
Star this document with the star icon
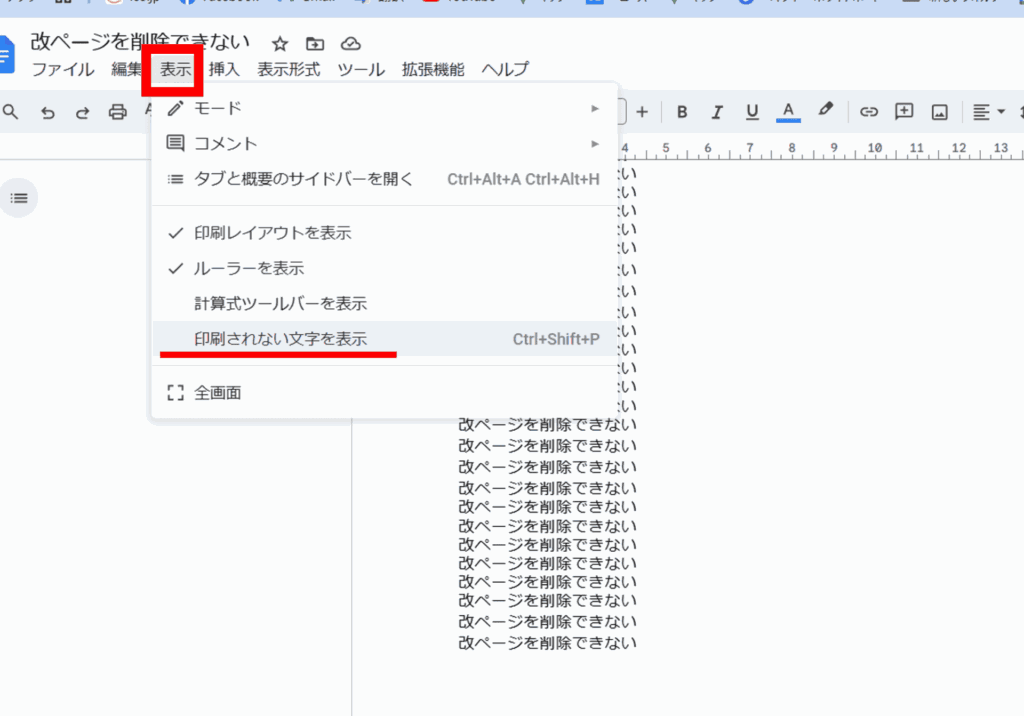point(280,43)
